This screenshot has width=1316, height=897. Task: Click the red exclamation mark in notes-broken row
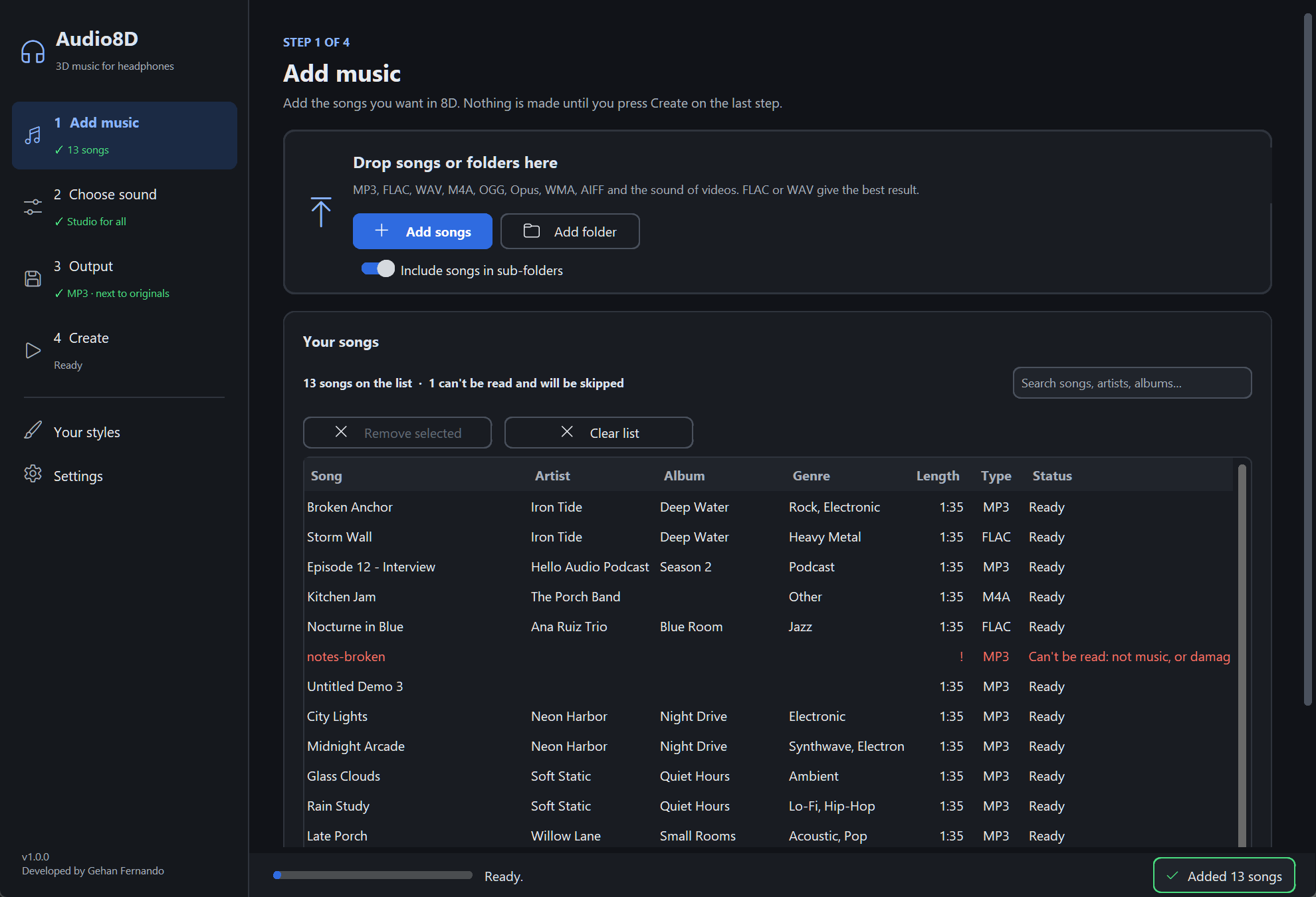point(961,656)
